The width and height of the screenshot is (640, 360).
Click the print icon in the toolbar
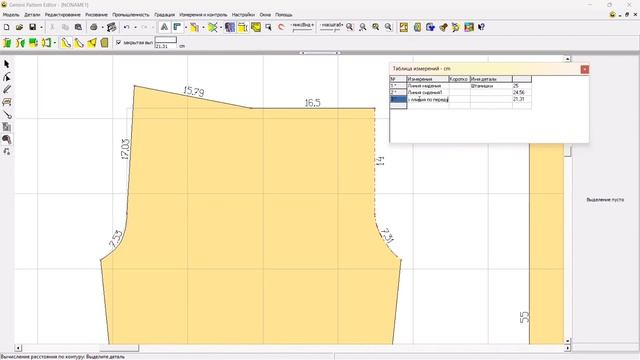[93, 27]
